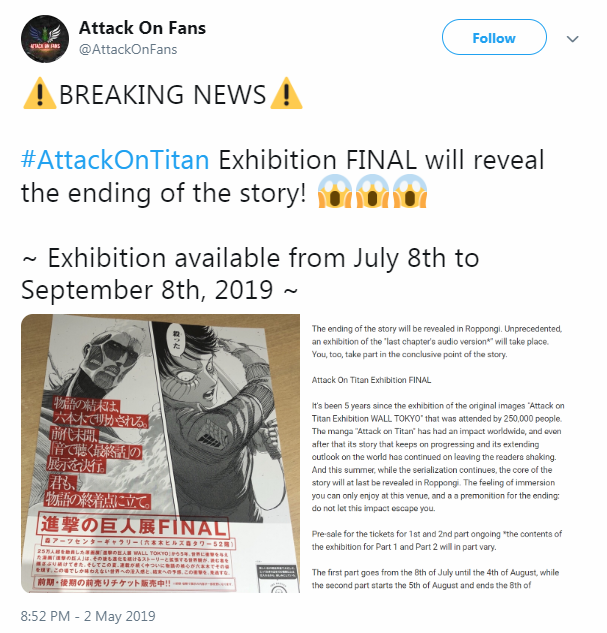The height and width of the screenshot is (633, 607).
Task: Open the Attack On Fans profile avatar
Action: (45, 39)
